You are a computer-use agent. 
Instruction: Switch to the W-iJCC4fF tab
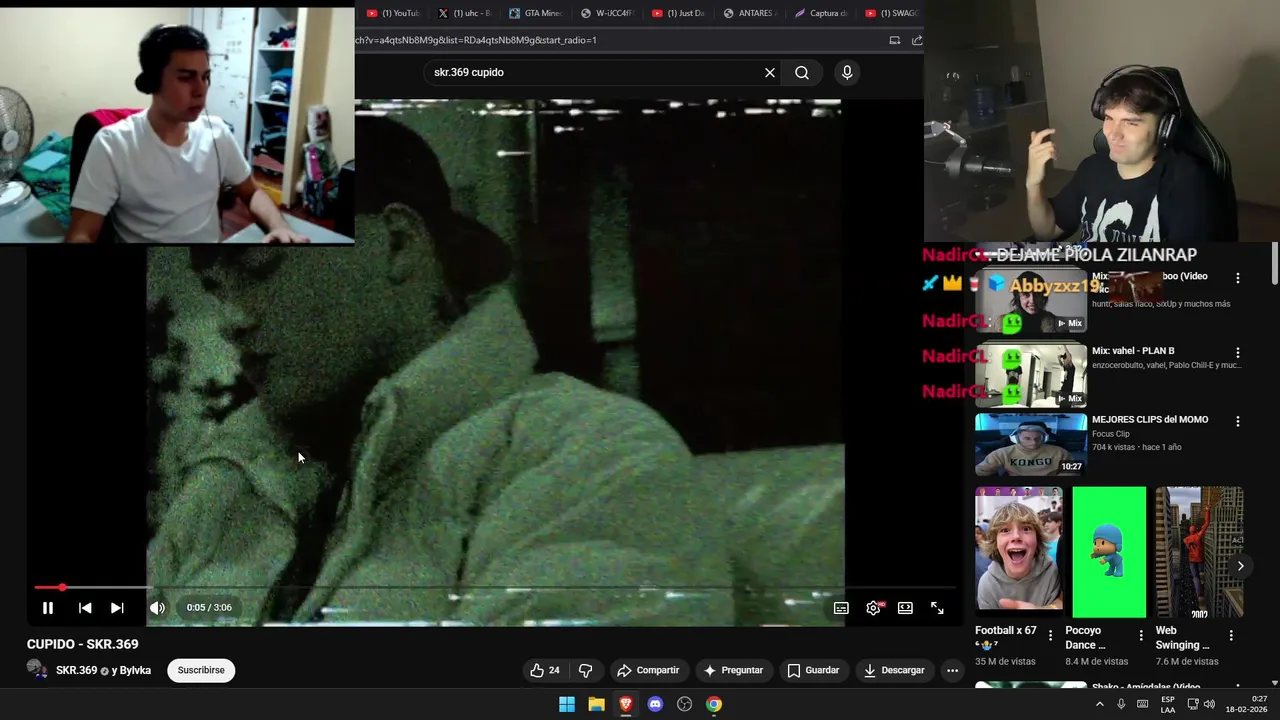(607, 13)
